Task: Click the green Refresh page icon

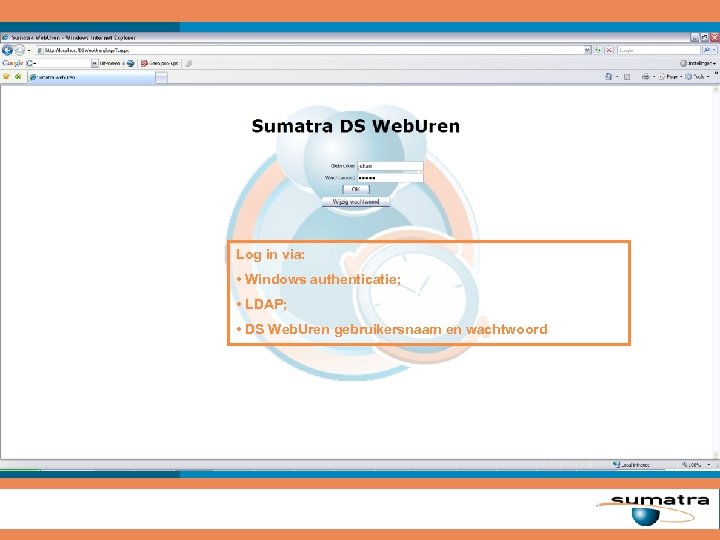Action: point(598,50)
